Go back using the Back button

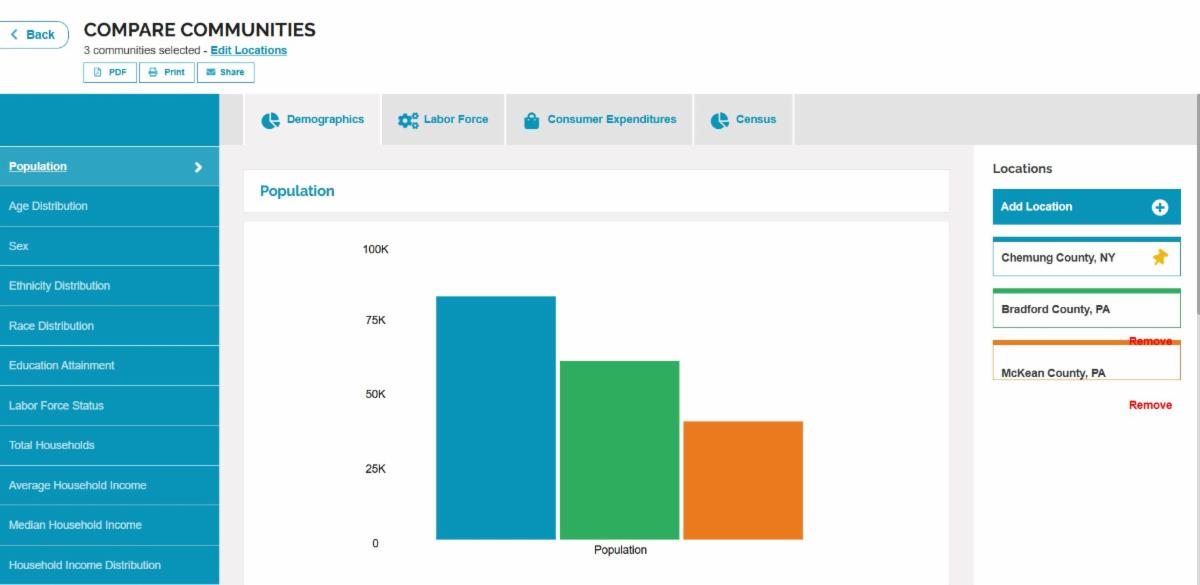click(x=34, y=35)
